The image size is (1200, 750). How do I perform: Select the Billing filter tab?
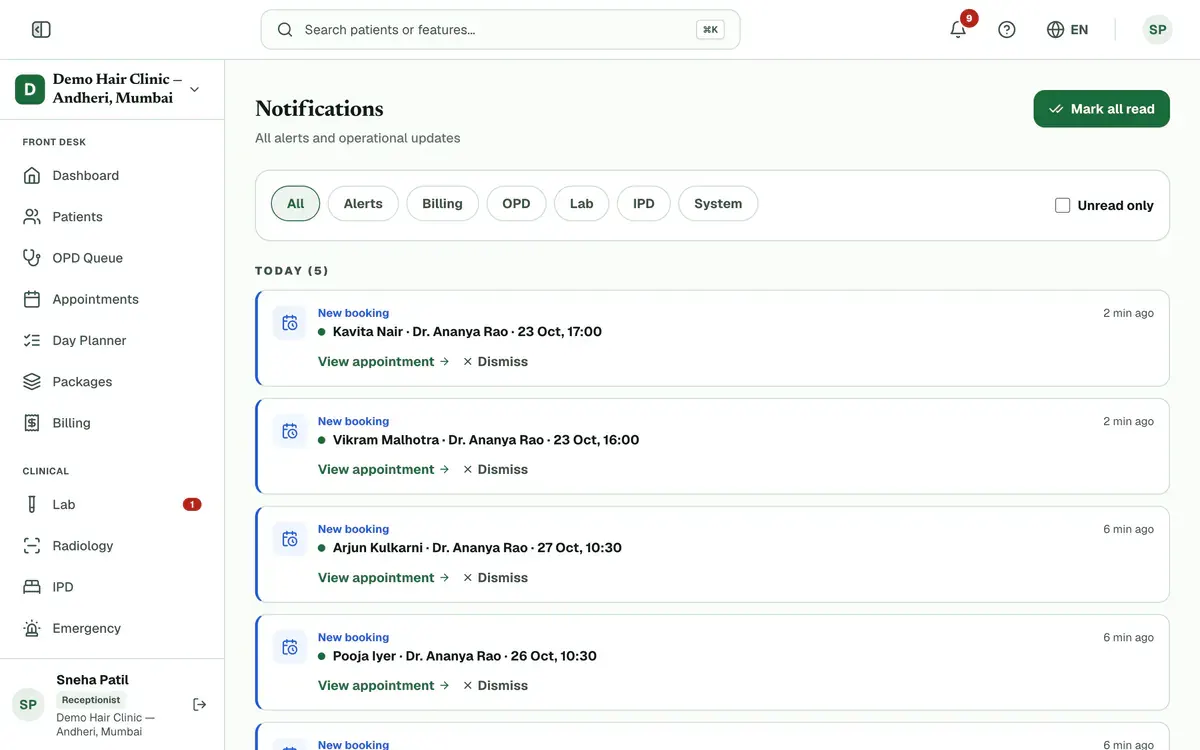pyautogui.click(x=442, y=203)
